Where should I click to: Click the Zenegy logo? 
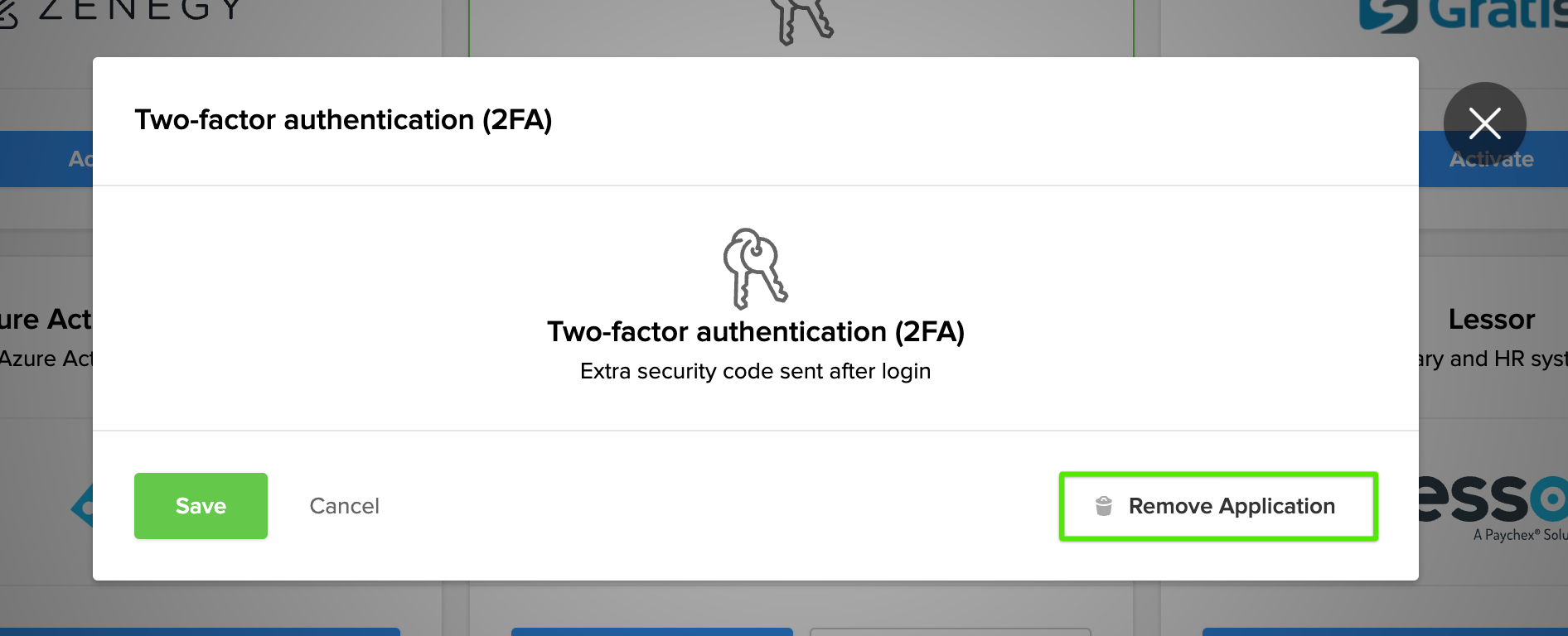click(x=124, y=12)
